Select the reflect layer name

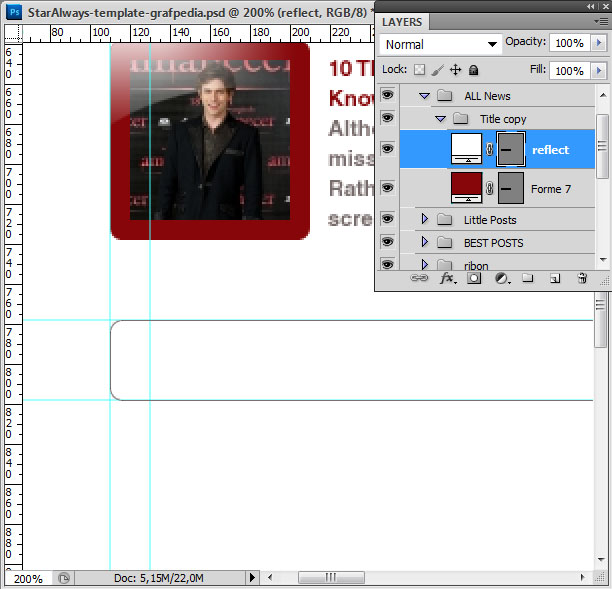(550, 149)
